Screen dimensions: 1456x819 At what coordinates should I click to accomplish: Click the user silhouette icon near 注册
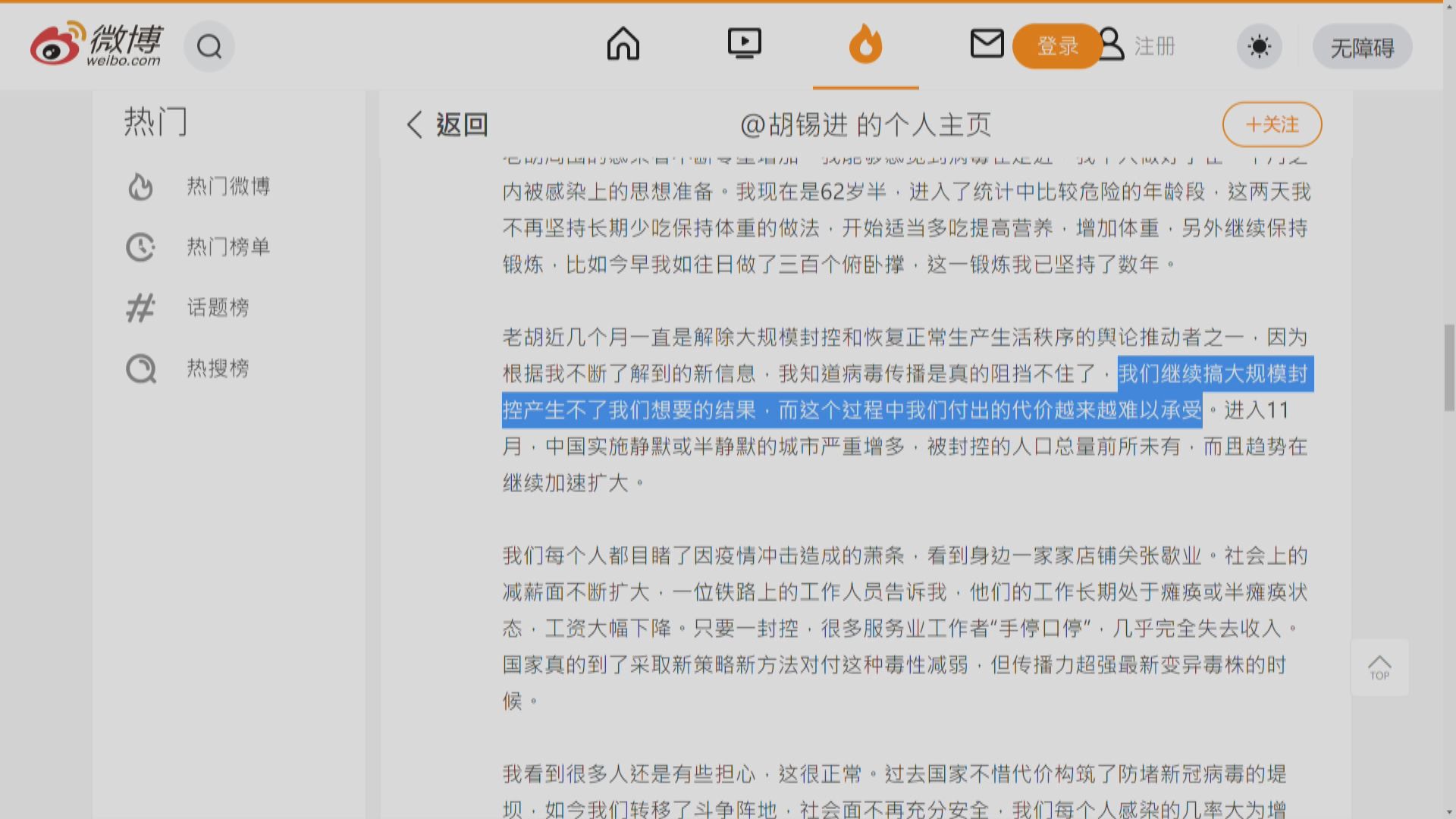[1112, 45]
